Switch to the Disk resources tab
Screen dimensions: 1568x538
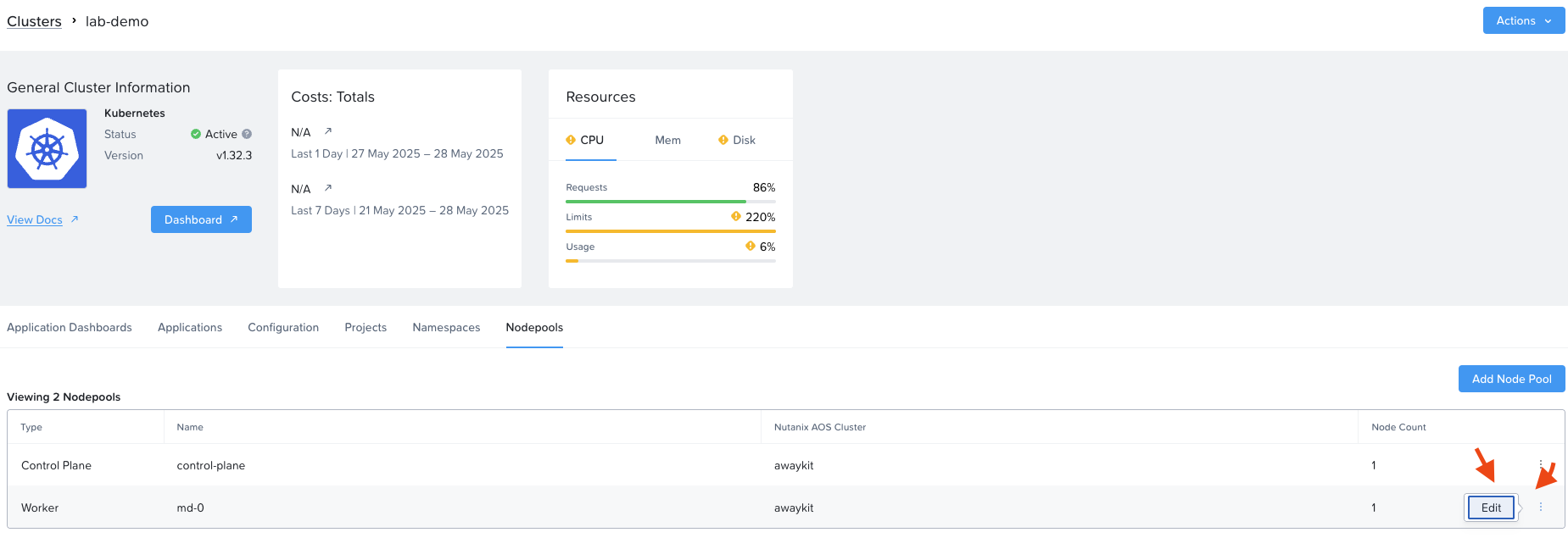pyautogui.click(x=737, y=140)
